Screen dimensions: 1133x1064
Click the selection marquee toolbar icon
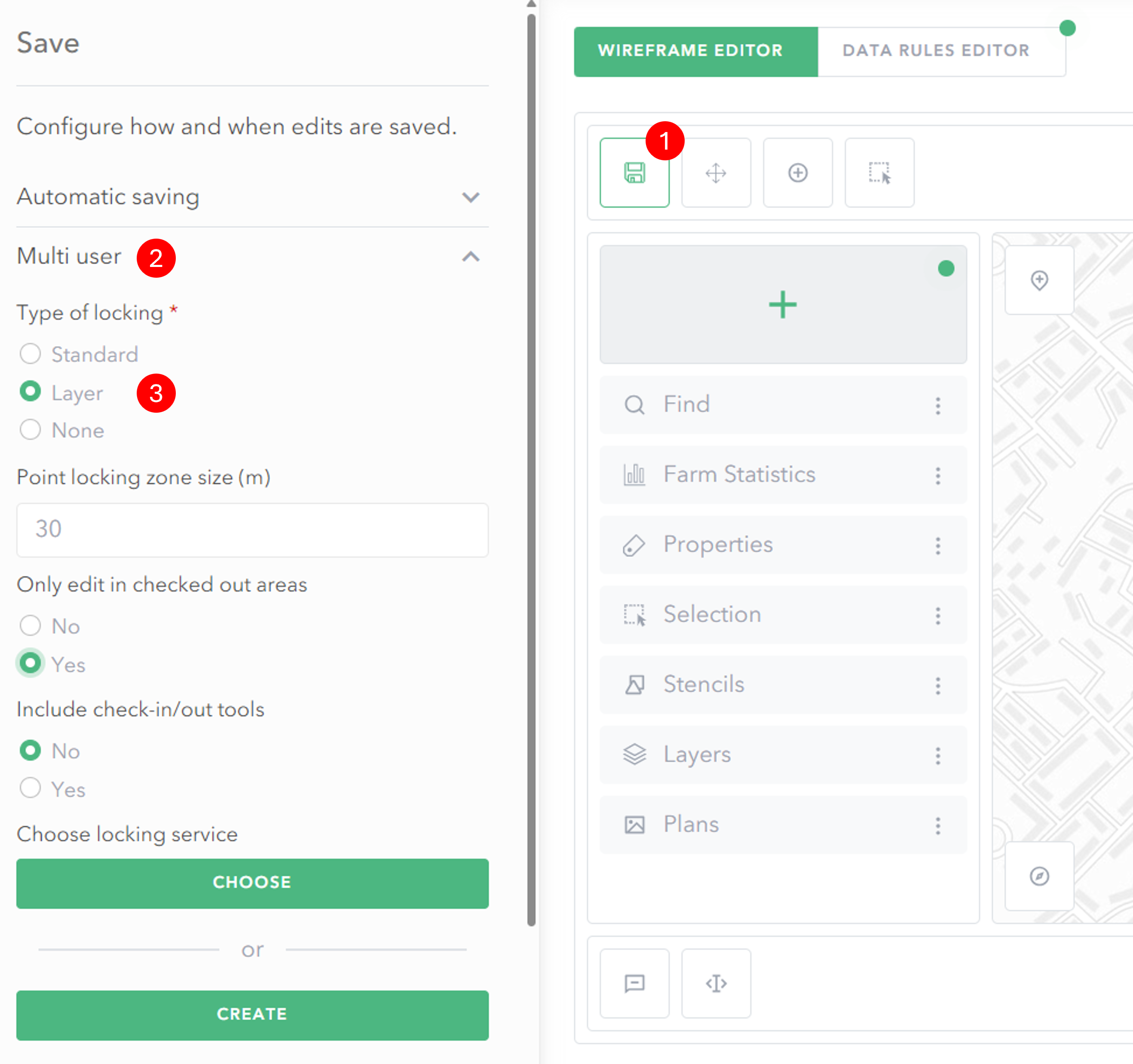click(x=879, y=173)
